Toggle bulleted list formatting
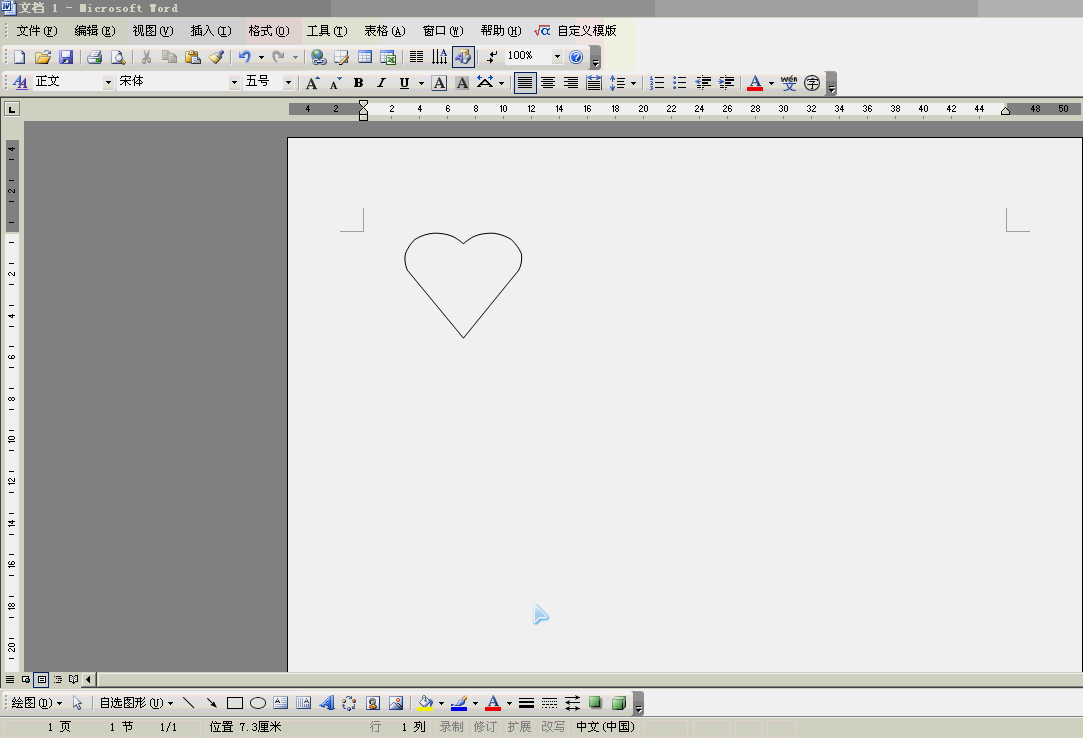 click(x=680, y=83)
